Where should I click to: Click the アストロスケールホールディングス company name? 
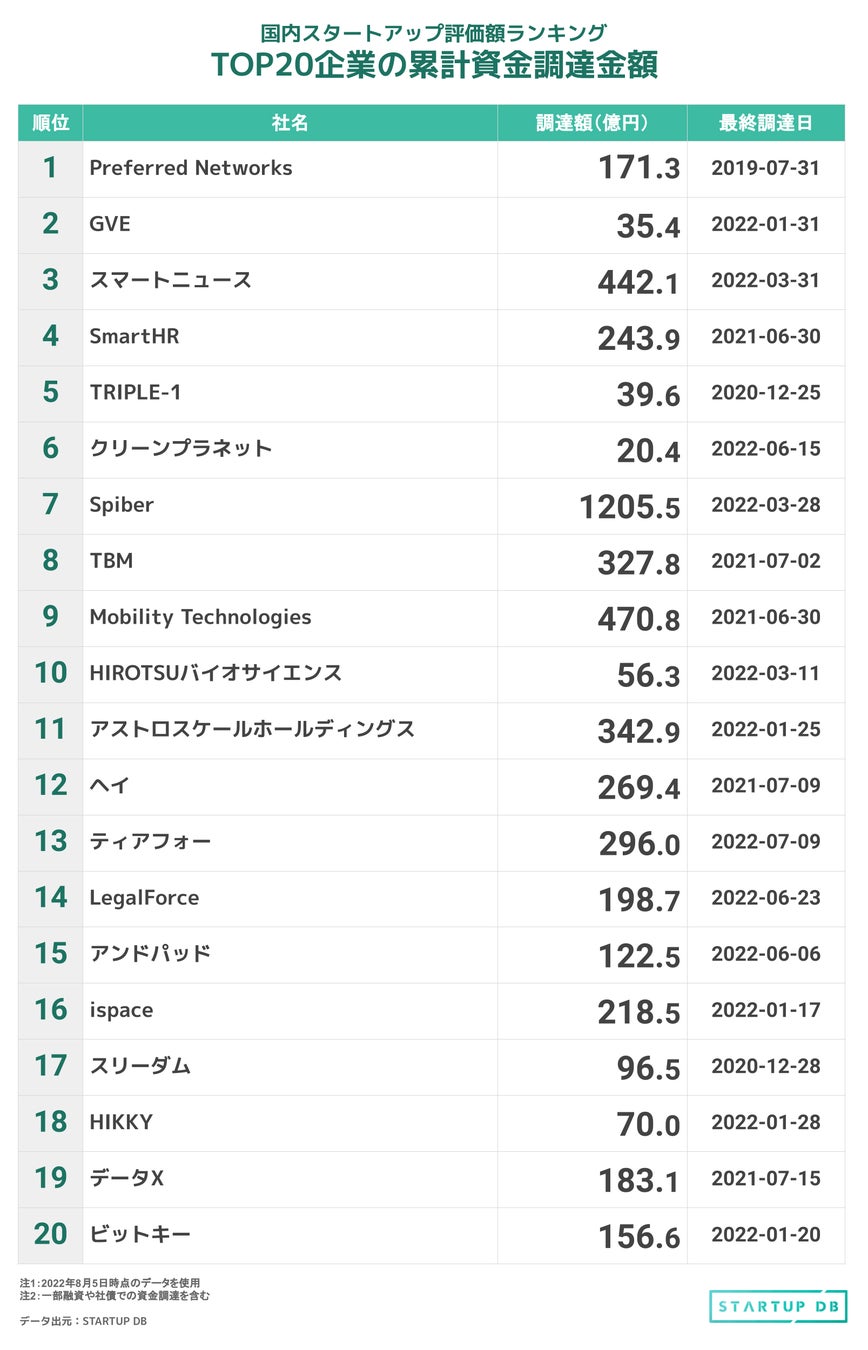(252, 729)
